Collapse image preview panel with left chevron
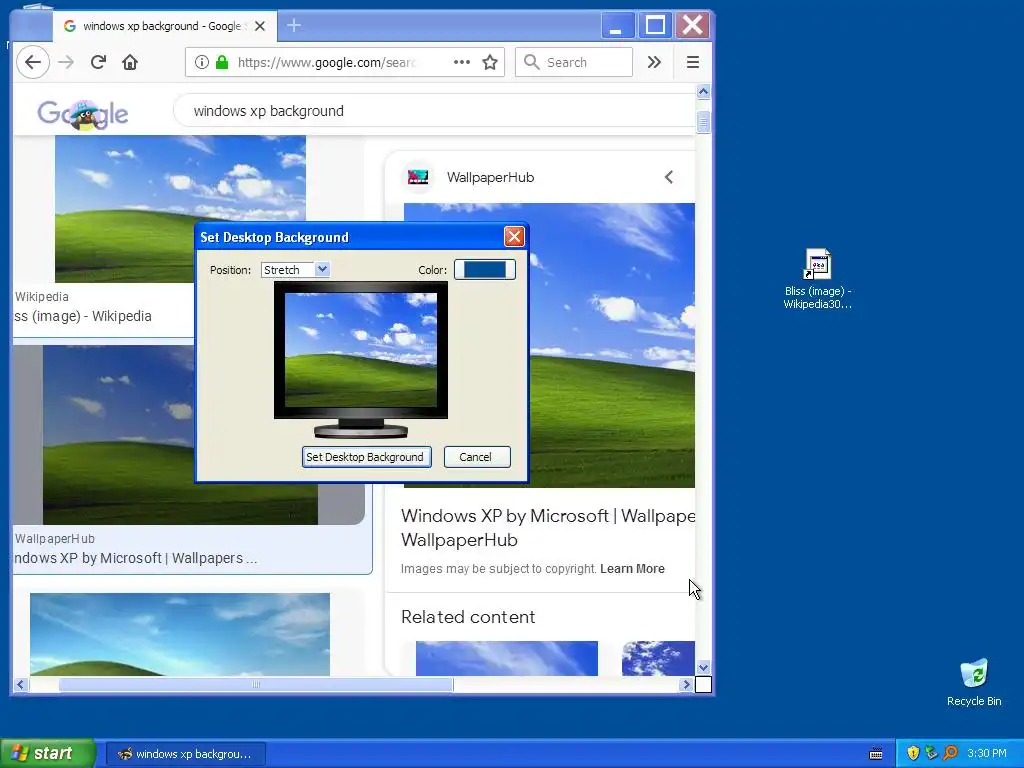This screenshot has width=1024, height=768. (669, 177)
